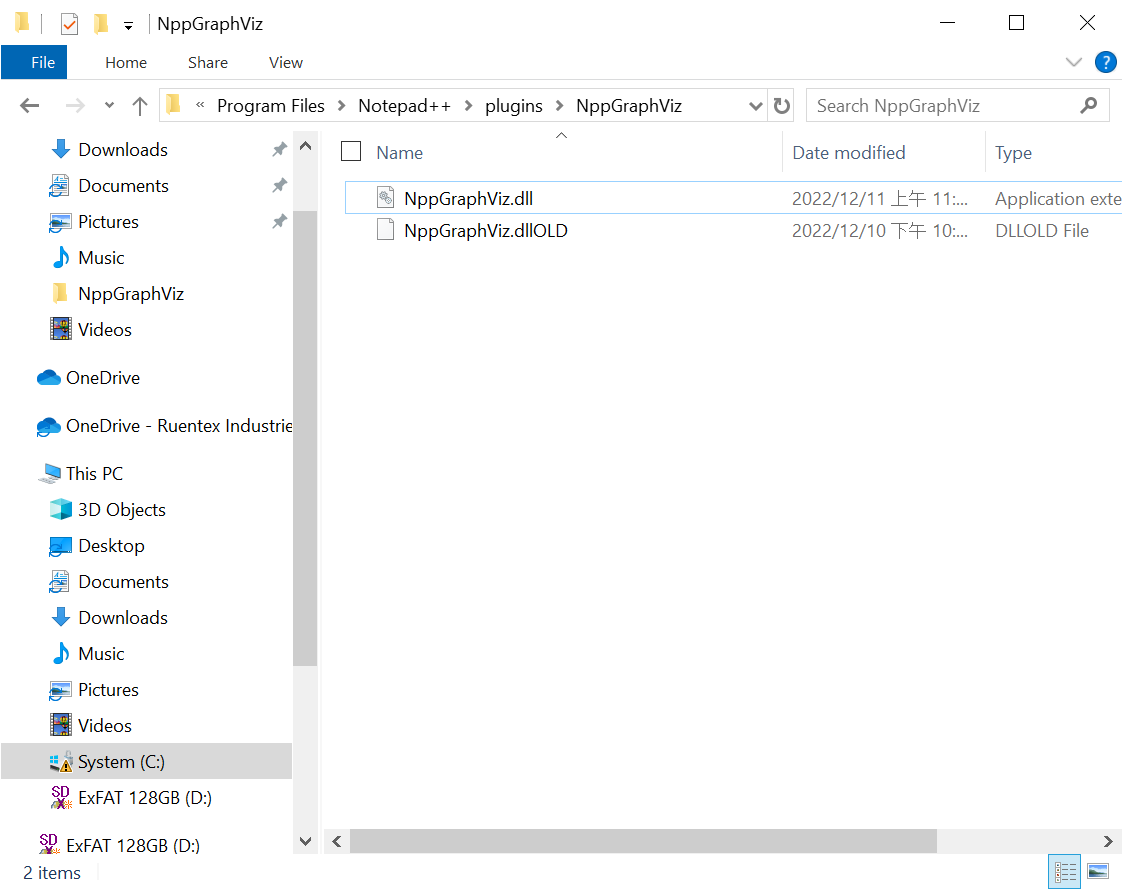The image size is (1123, 890).
Task: Refresh the NppGraphViz folder view
Action: (x=781, y=106)
